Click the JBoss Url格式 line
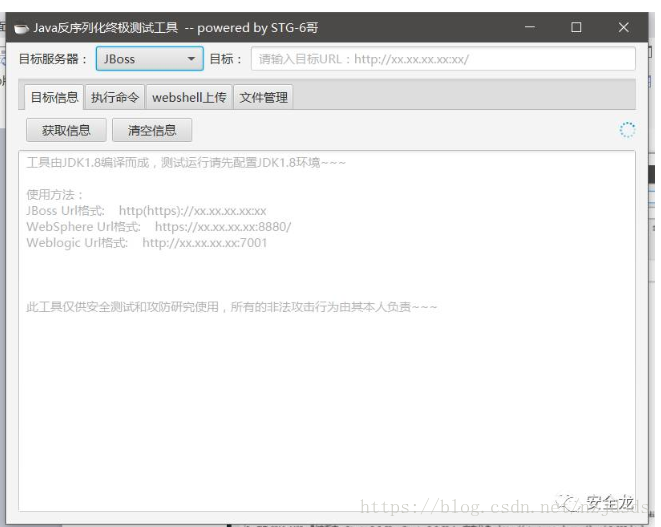This screenshot has width=661, height=527. pos(146,210)
